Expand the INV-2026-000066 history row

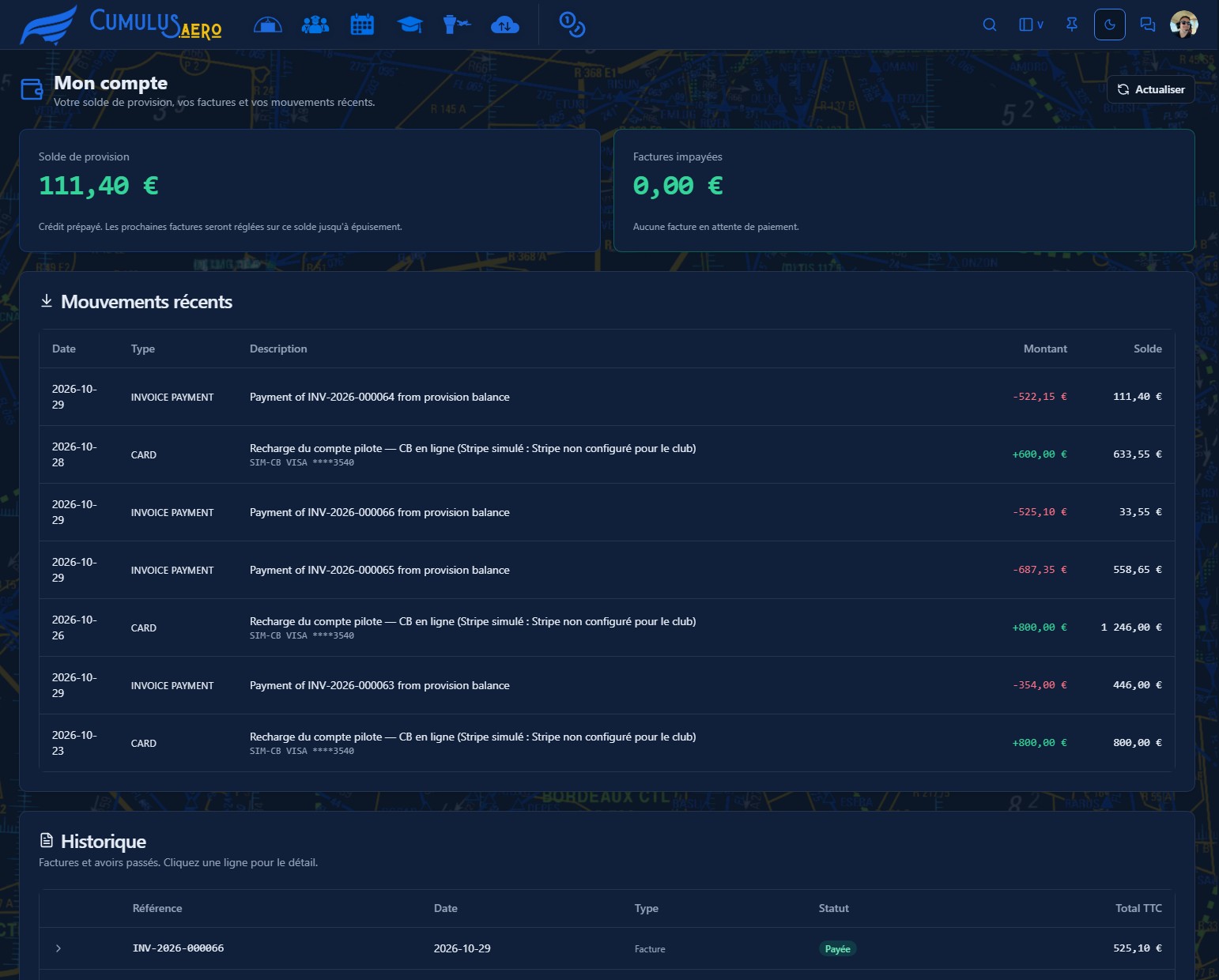pos(58,948)
